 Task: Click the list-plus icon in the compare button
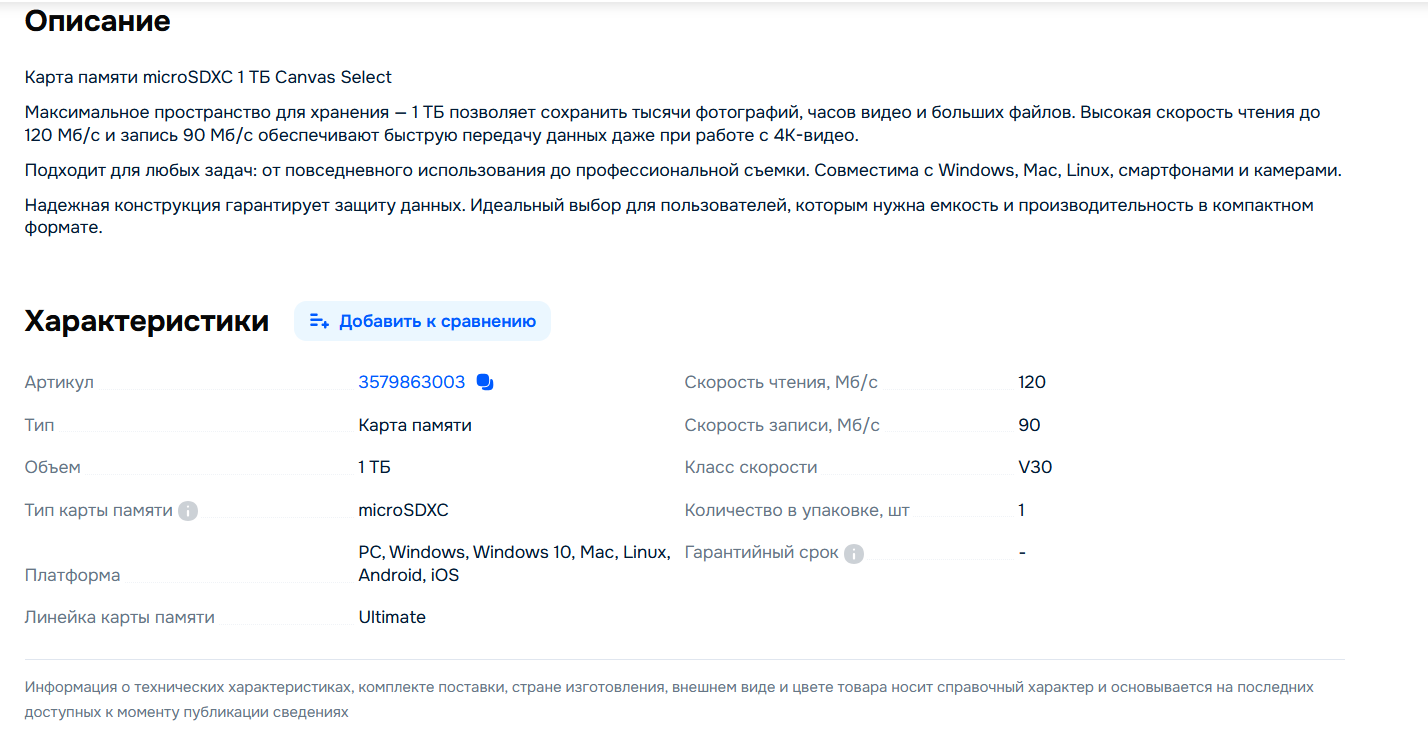pyautogui.click(x=319, y=321)
